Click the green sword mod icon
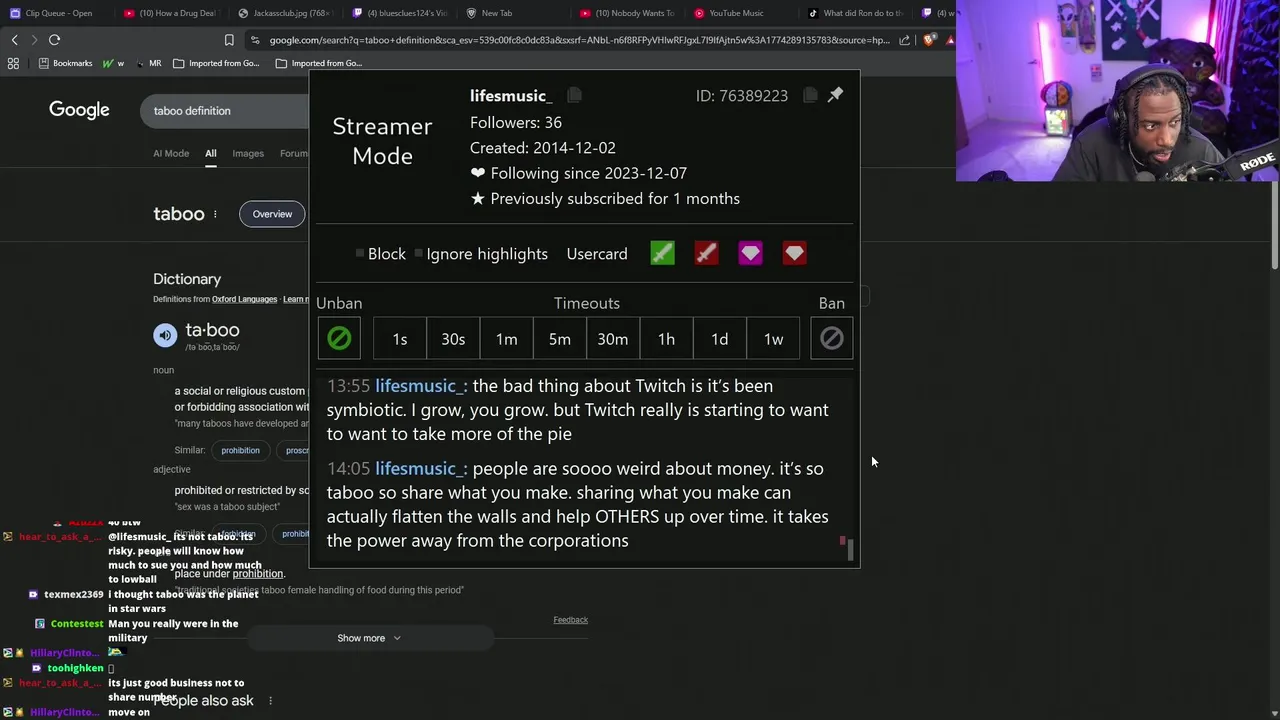Viewport: 1280px width, 720px height. [662, 253]
